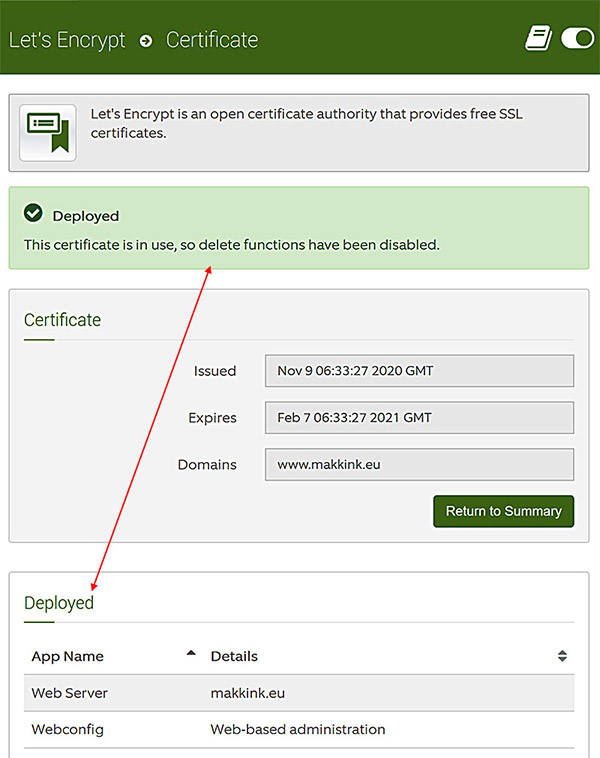Sort by Details column arrows
The image size is (600, 758).
pos(562,656)
